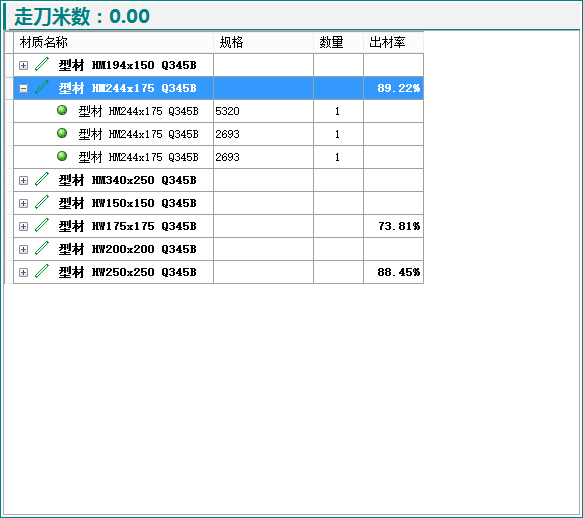This screenshot has height=518, width=583.
Task: Click the pencil icon for HW200x200
Action: pos(42,248)
